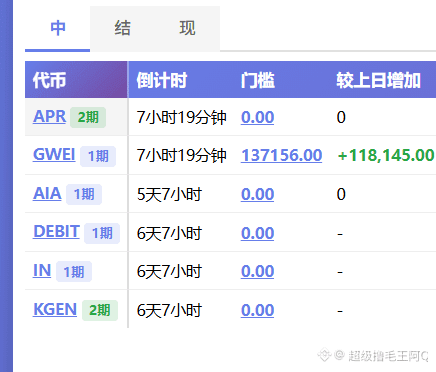Switch to the 中 tab
The height and width of the screenshot is (372, 436).
pyautogui.click(x=58, y=28)
